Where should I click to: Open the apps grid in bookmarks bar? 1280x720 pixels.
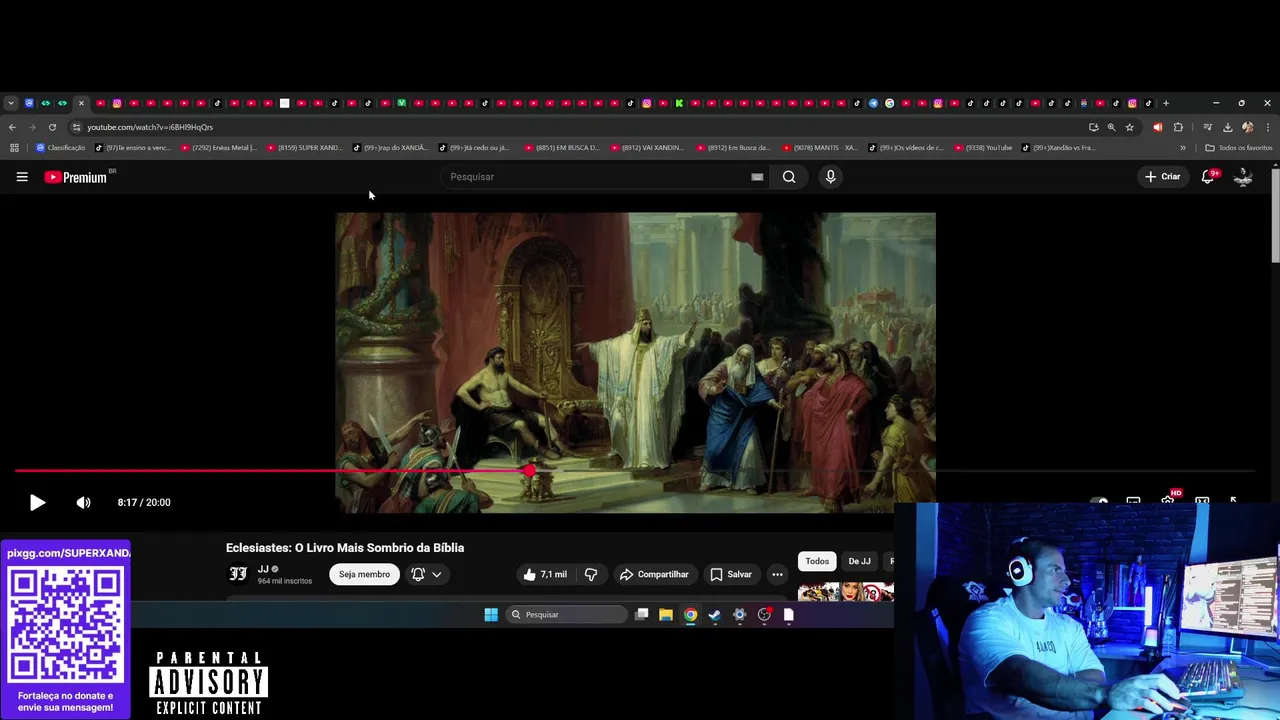[14, 148]
